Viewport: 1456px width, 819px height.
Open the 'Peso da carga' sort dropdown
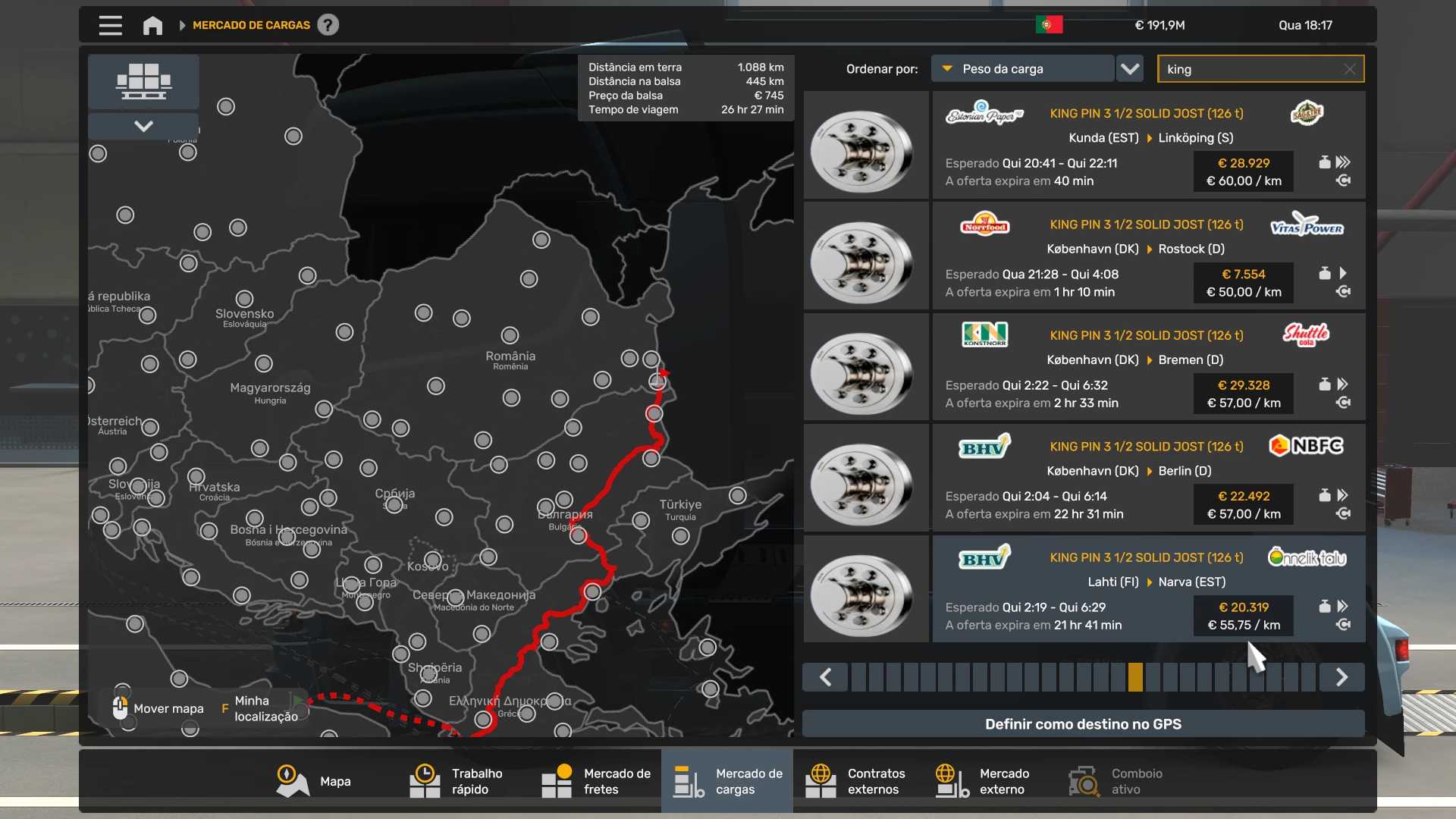pos(1022,69)
